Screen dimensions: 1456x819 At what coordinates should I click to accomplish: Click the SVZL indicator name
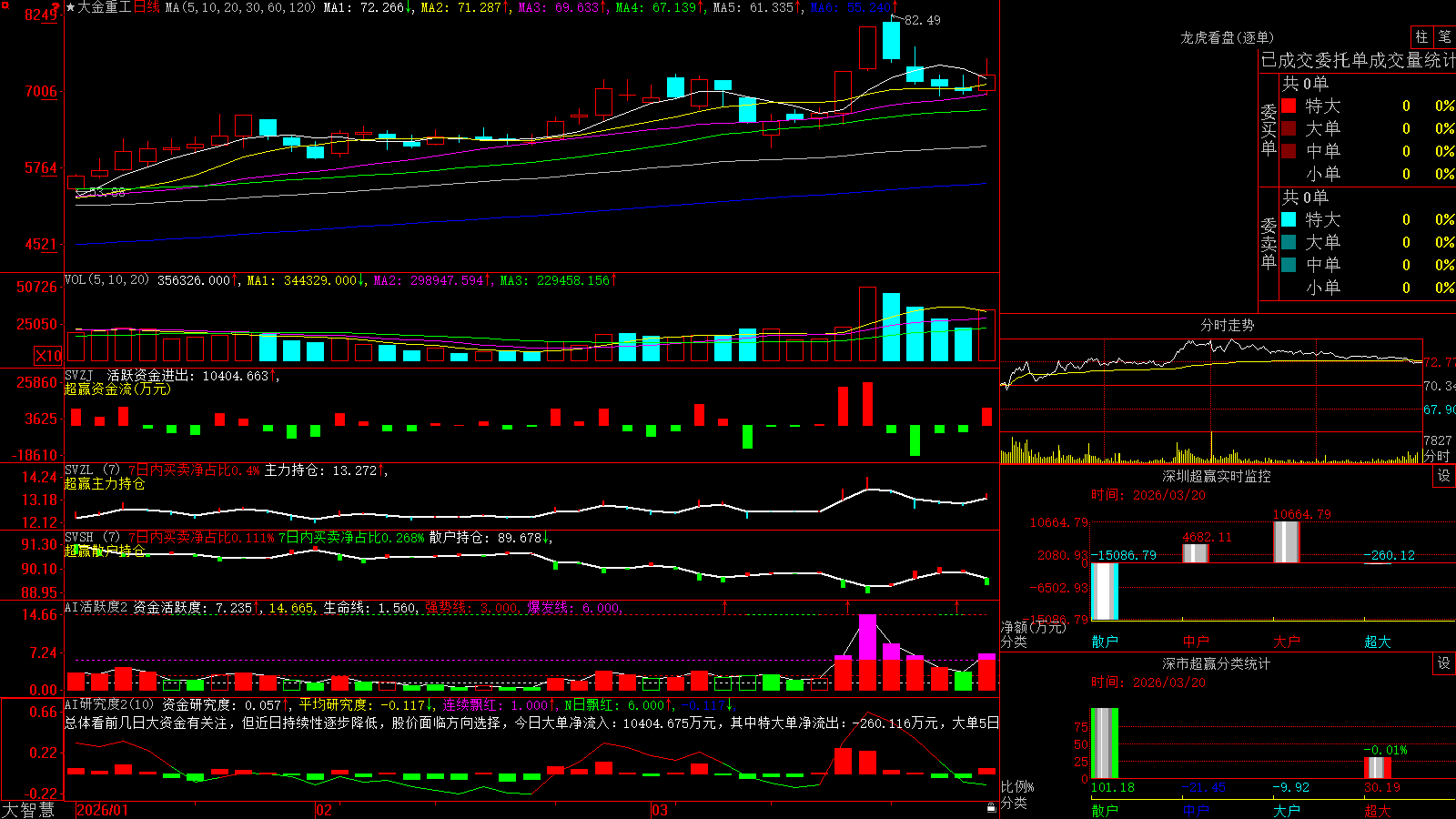click(x=79, y=470)
